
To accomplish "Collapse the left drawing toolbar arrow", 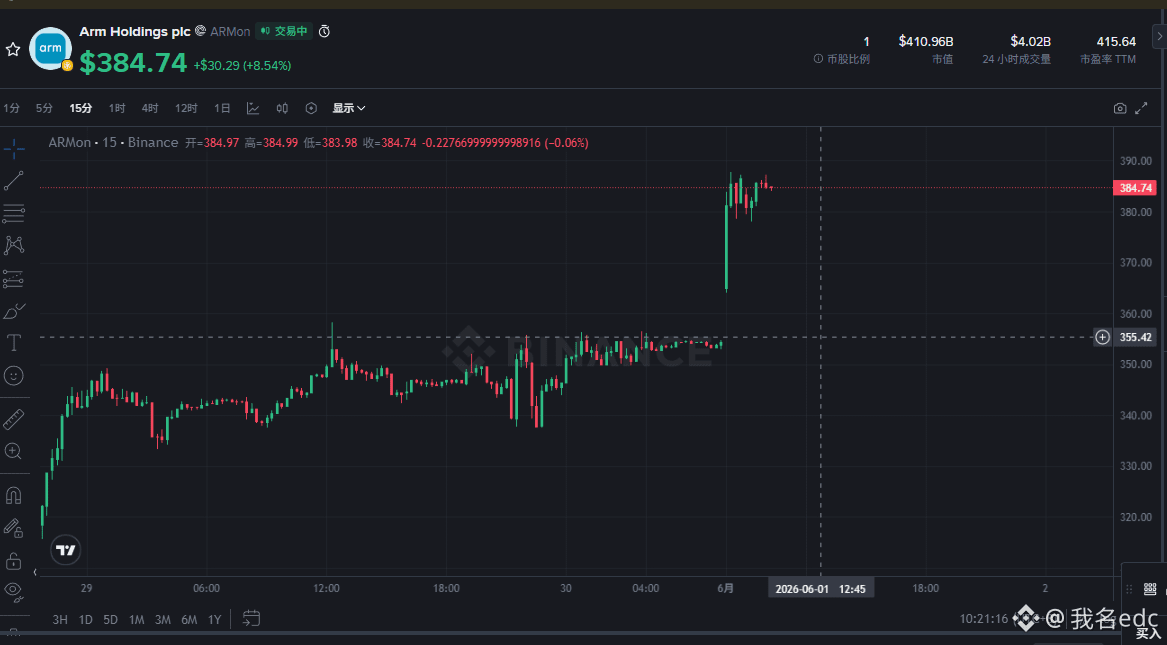I will 34,573.
